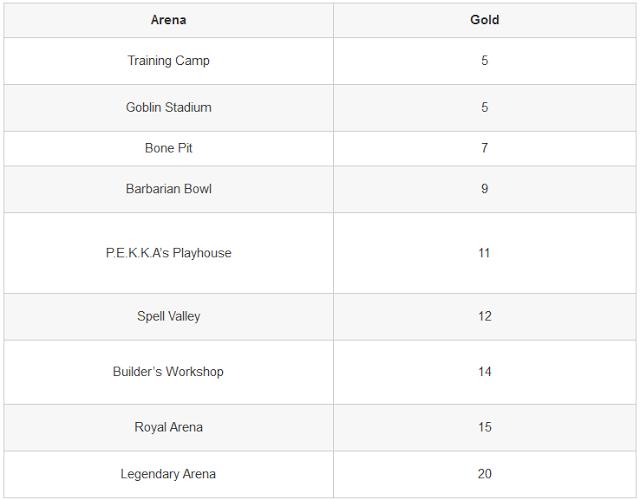The height and width of the screenshot is (500, 640).
Task: Click the gold value 15
Action: point(484,427)
